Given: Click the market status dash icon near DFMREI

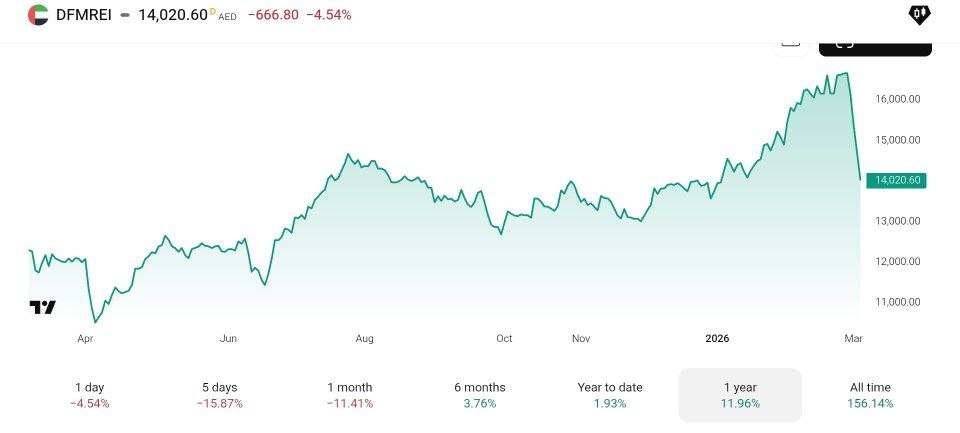Looking at the screenshot, I should pyautogui.click(x=125, y=15).
